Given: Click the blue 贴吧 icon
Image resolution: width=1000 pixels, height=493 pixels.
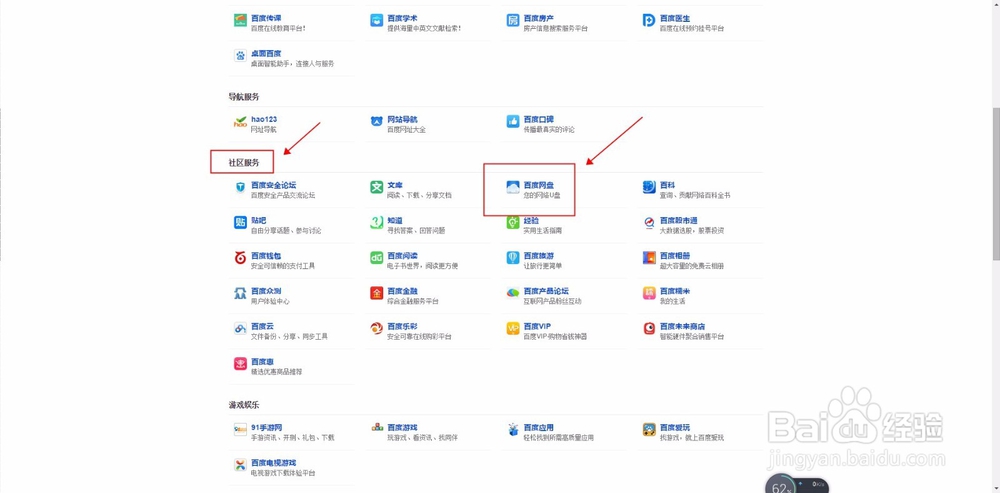Looking at the screenshot, I should click(240, 223).
